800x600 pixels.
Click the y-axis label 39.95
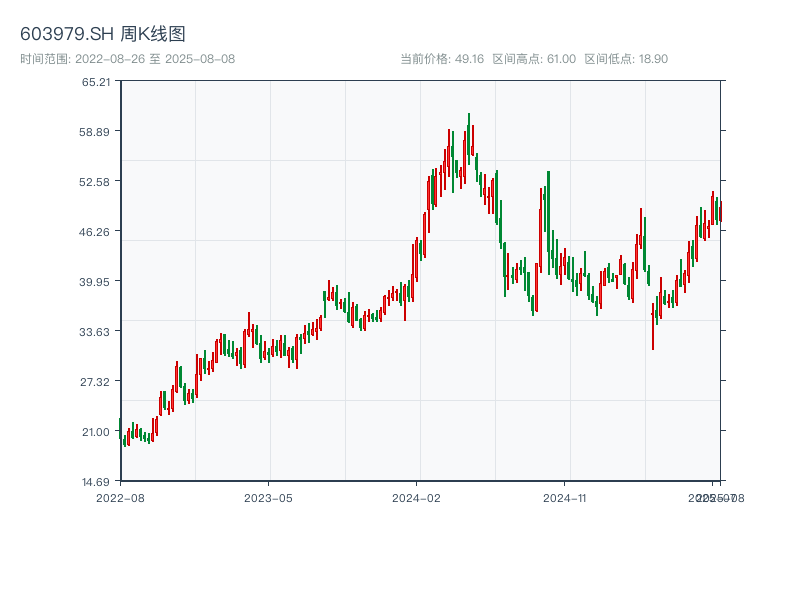pyautogui.click(x=94, y=282)
